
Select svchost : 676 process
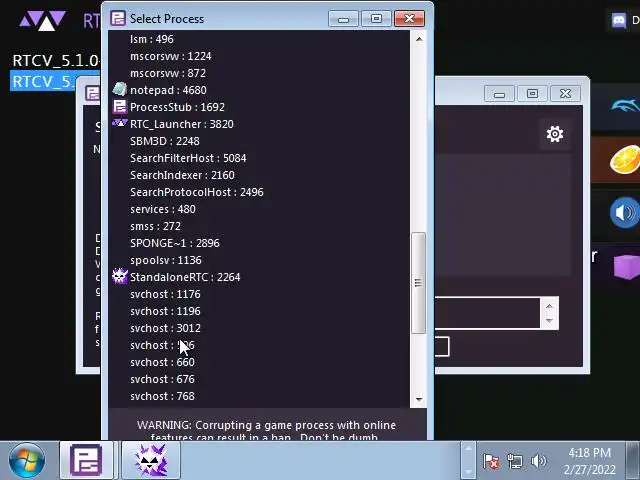pyautogui.click(x=162, y=380)
